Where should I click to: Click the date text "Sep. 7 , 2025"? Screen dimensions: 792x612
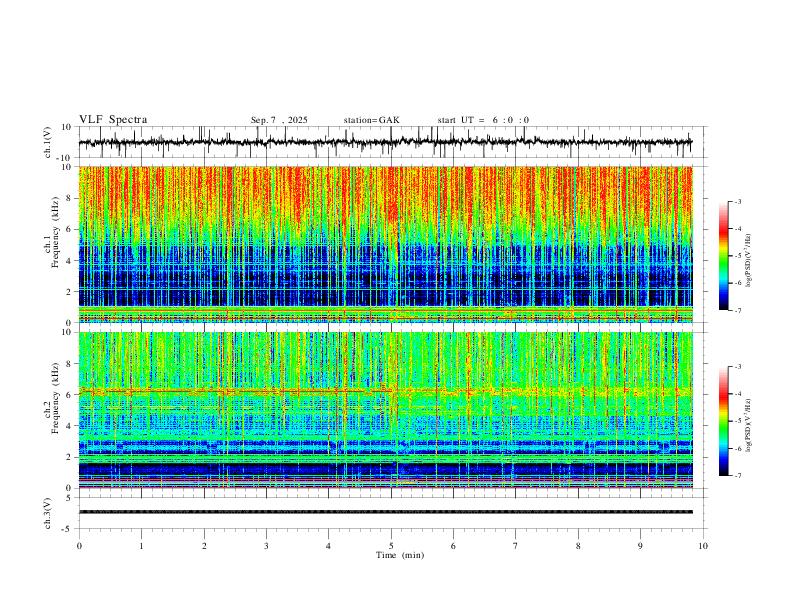(x=279, y=120)
